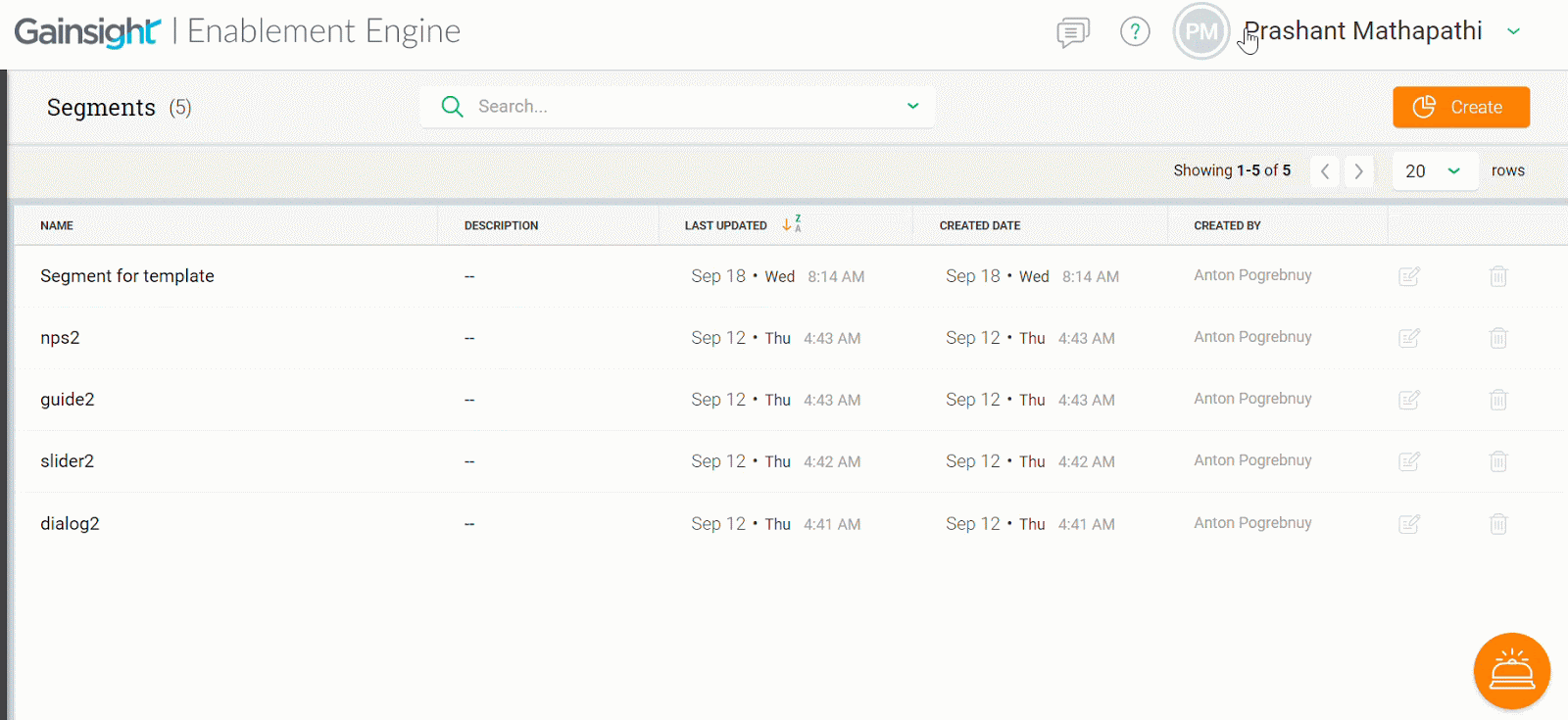Edit the Segment for template row
This screenshot has width=1568, height=720.
pyautogui.click(x=1409, y=276)
